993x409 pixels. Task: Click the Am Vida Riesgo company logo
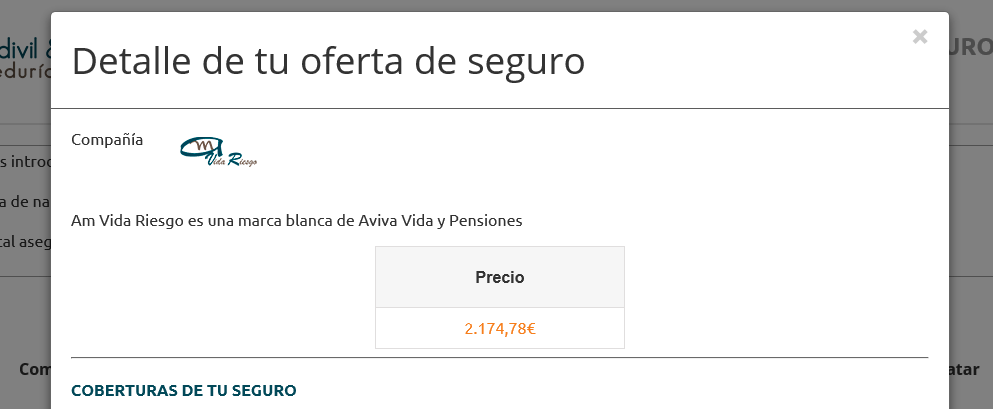(x=218, y=152)
